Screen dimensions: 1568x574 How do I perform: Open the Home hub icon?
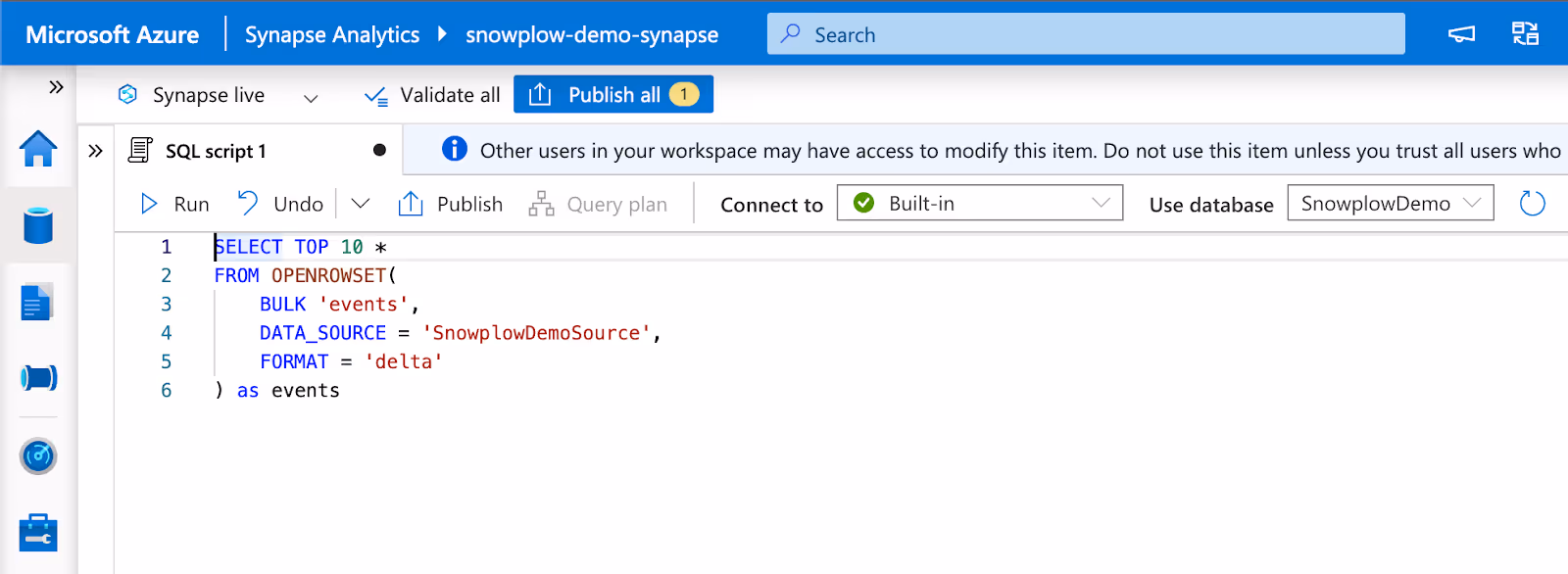coord(38,149)
